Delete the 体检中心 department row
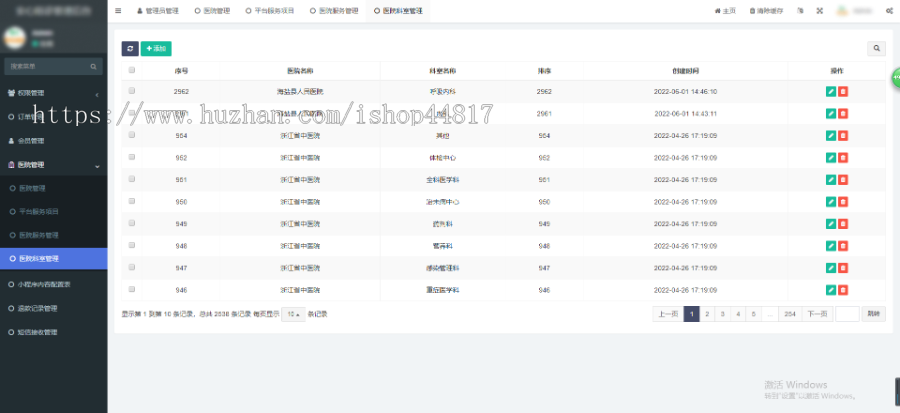The width and height of the screenshot is (900, 413). click(843, 158)
